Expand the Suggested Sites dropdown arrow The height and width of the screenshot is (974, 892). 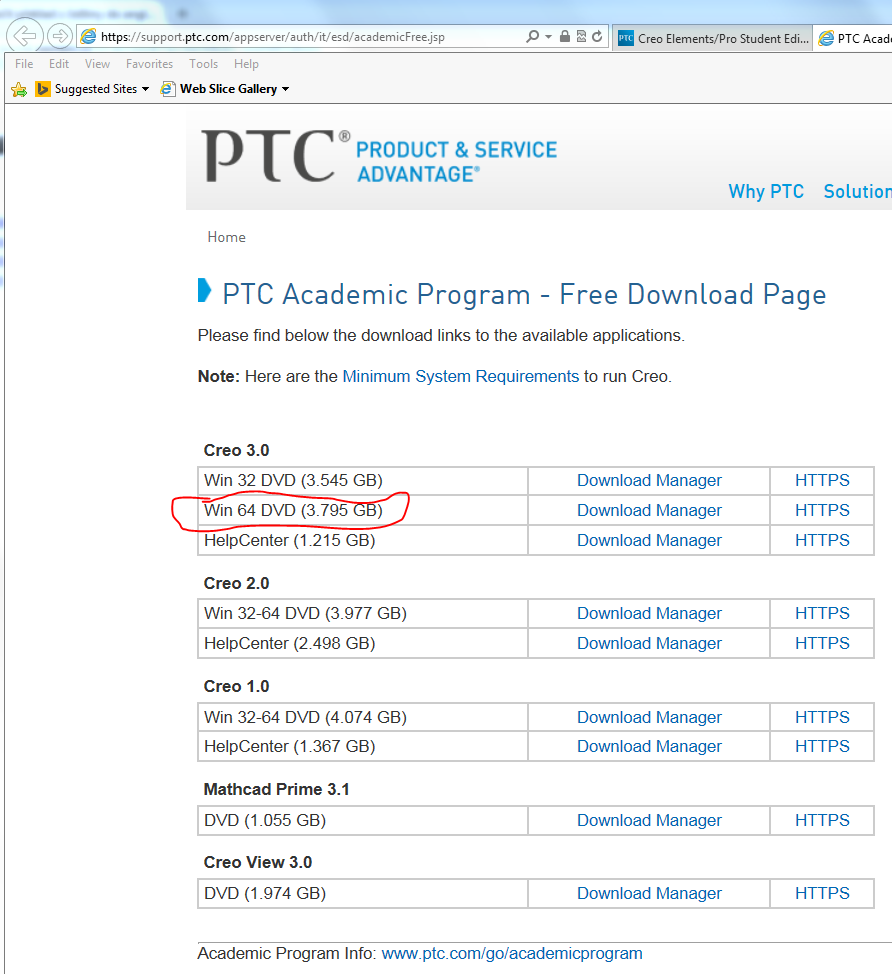pos(145,89)
